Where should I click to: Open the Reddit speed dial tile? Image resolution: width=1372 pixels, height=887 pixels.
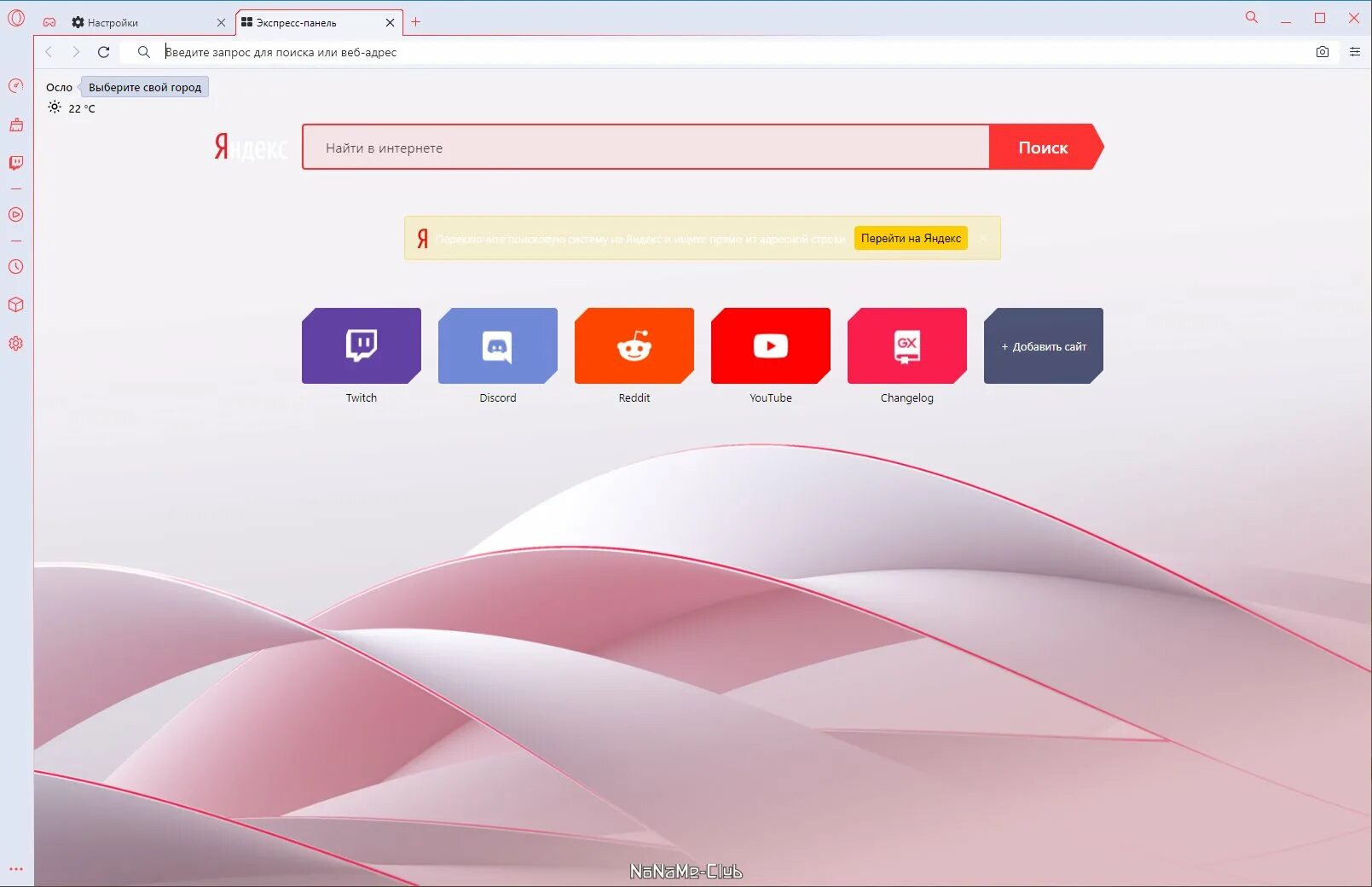(634, 345)
